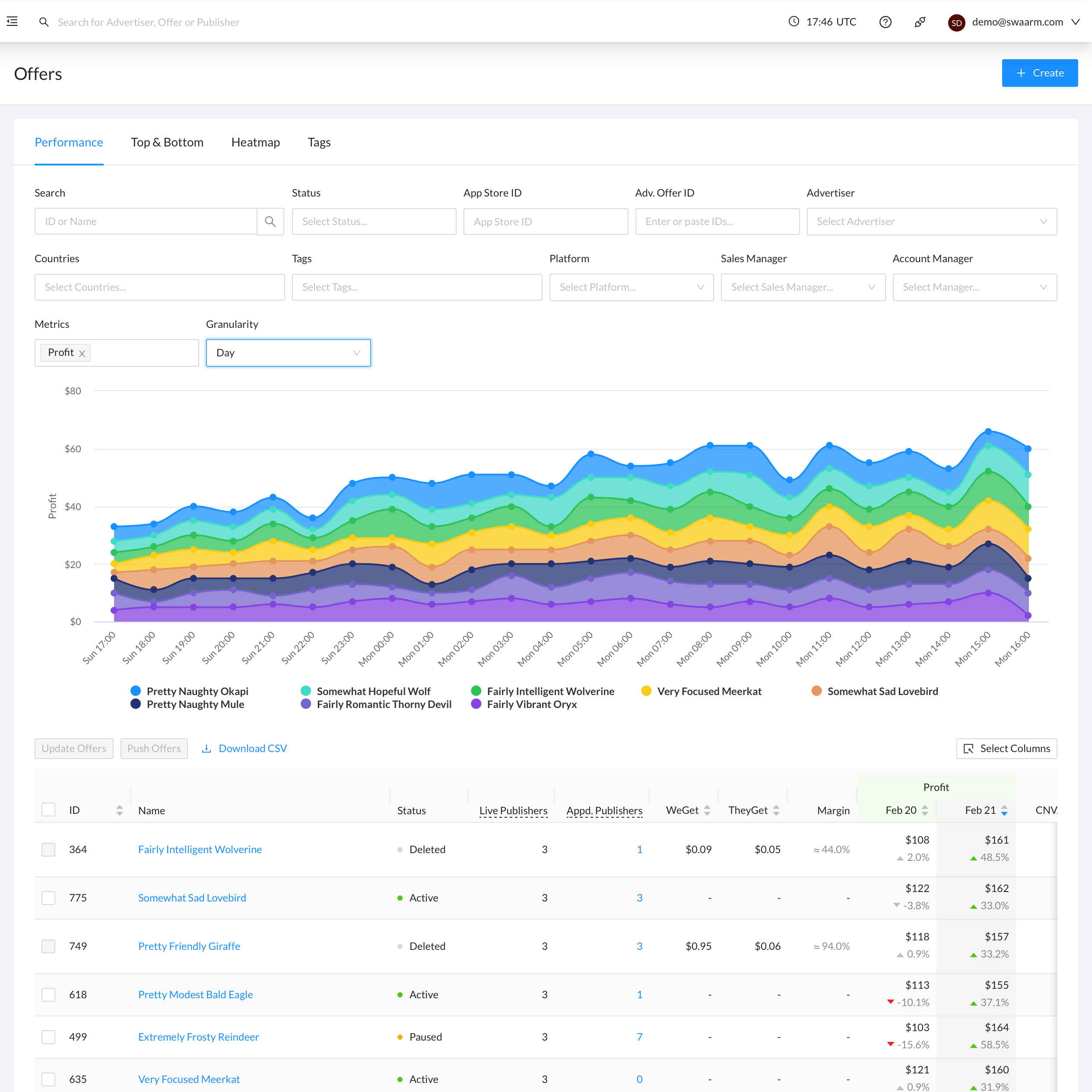1092x1092 pixels.
Task: Open the Fairly Intelligent Wolverine offer link
Action: coord(200,849)
